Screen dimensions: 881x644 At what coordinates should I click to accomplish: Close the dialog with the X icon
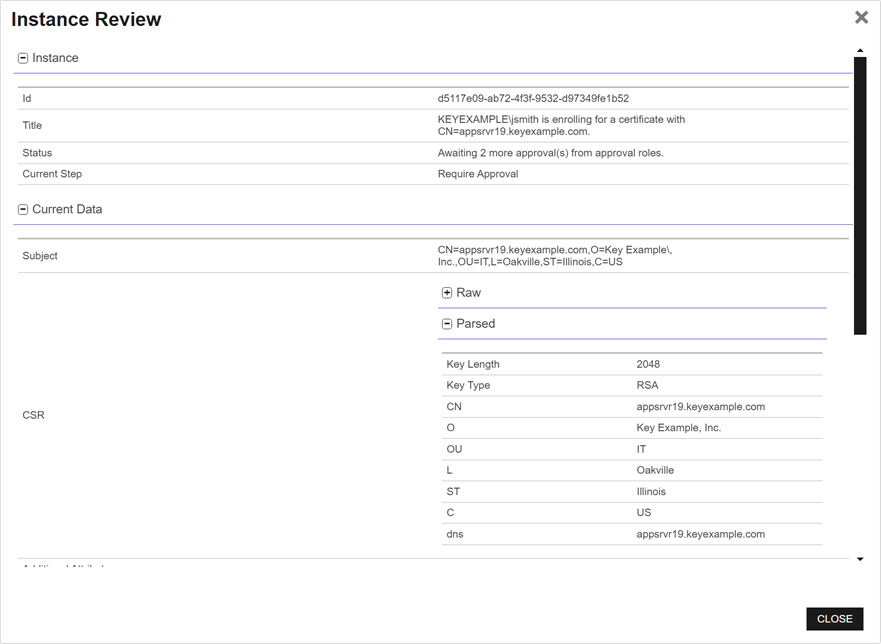(861, 18)
